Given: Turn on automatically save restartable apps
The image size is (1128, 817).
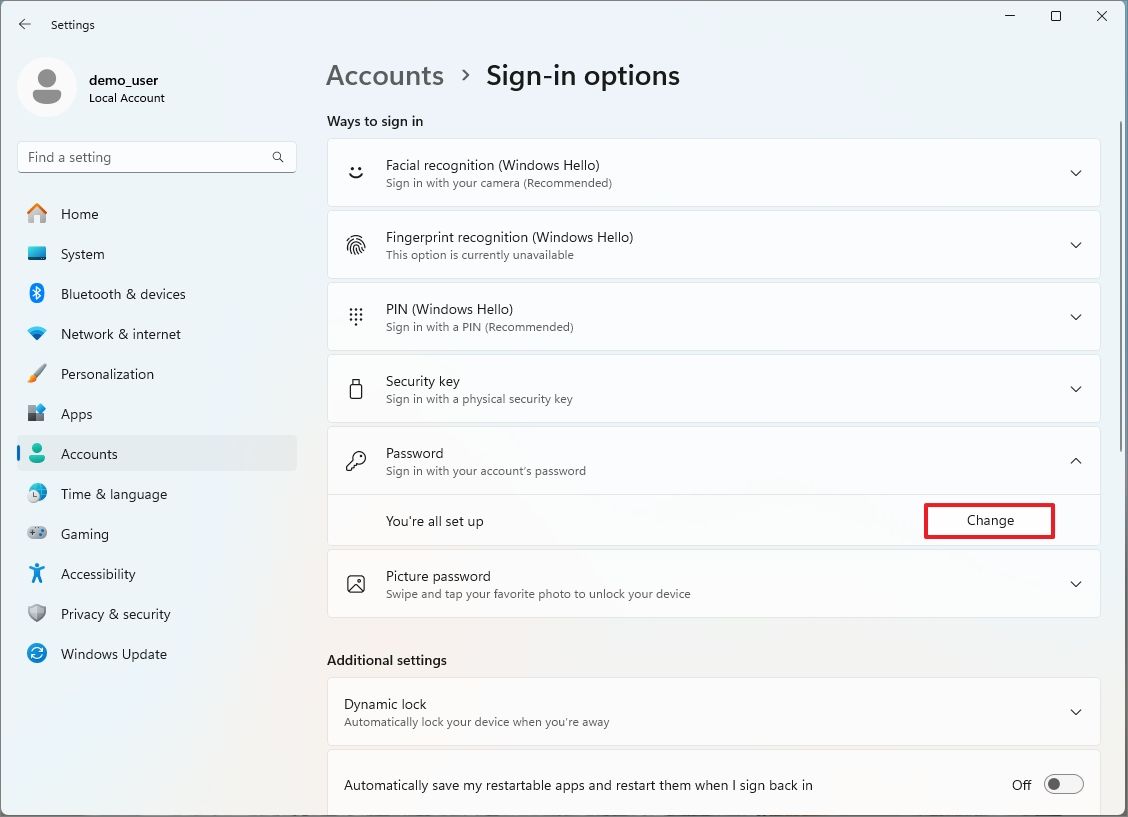Looking at the screenshot, I should pos(1063,784).
